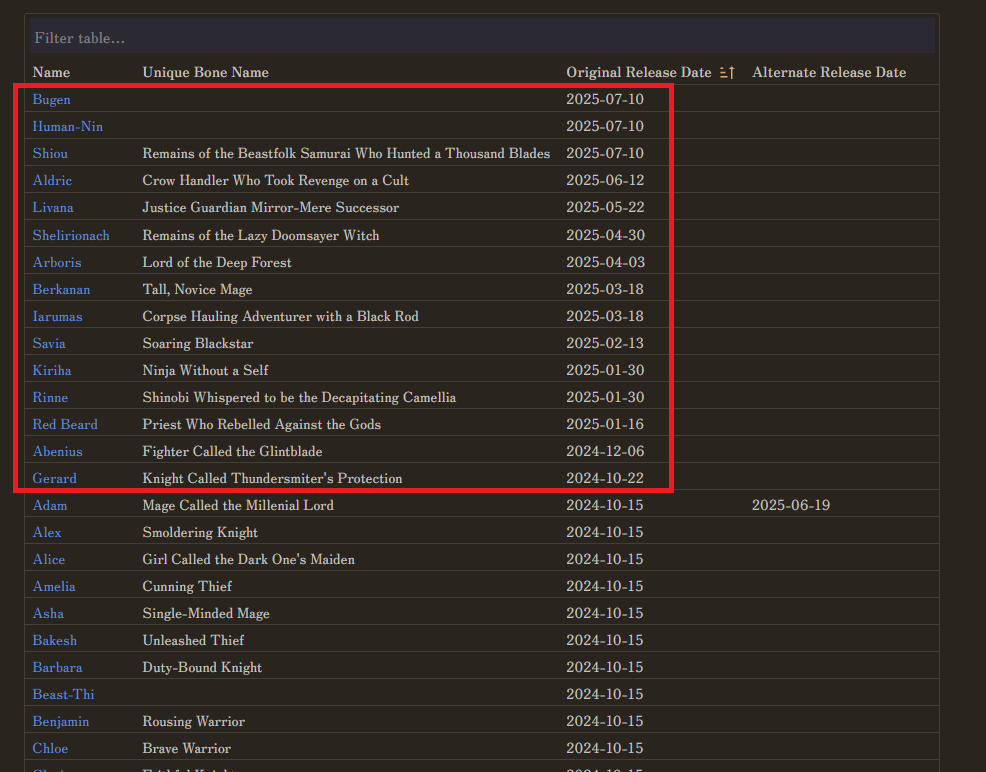This screenshot has width=986, height=772.
Task: Select text 'Remains of the Beastfolk Samurai Who Hunted a Thousand Blades'
Action: pyautogui.click(x=346, y=153)
